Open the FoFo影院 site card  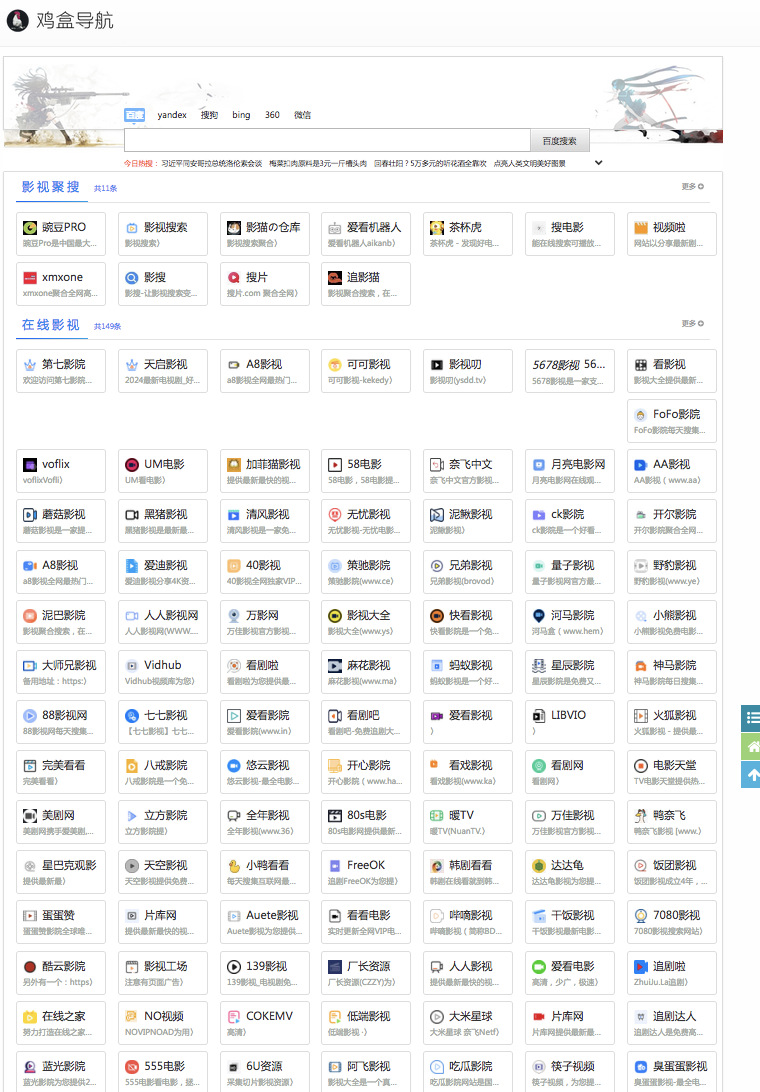click(672, 421)
